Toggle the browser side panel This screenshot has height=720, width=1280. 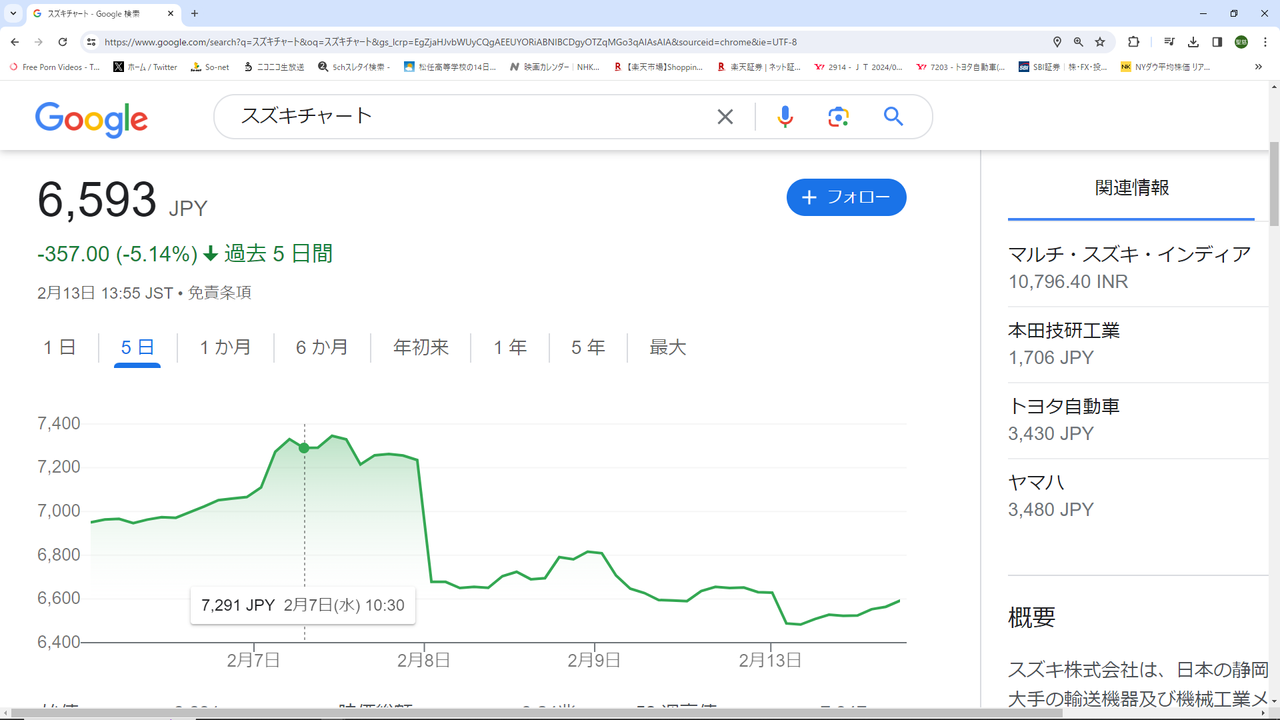(1217, 42)
